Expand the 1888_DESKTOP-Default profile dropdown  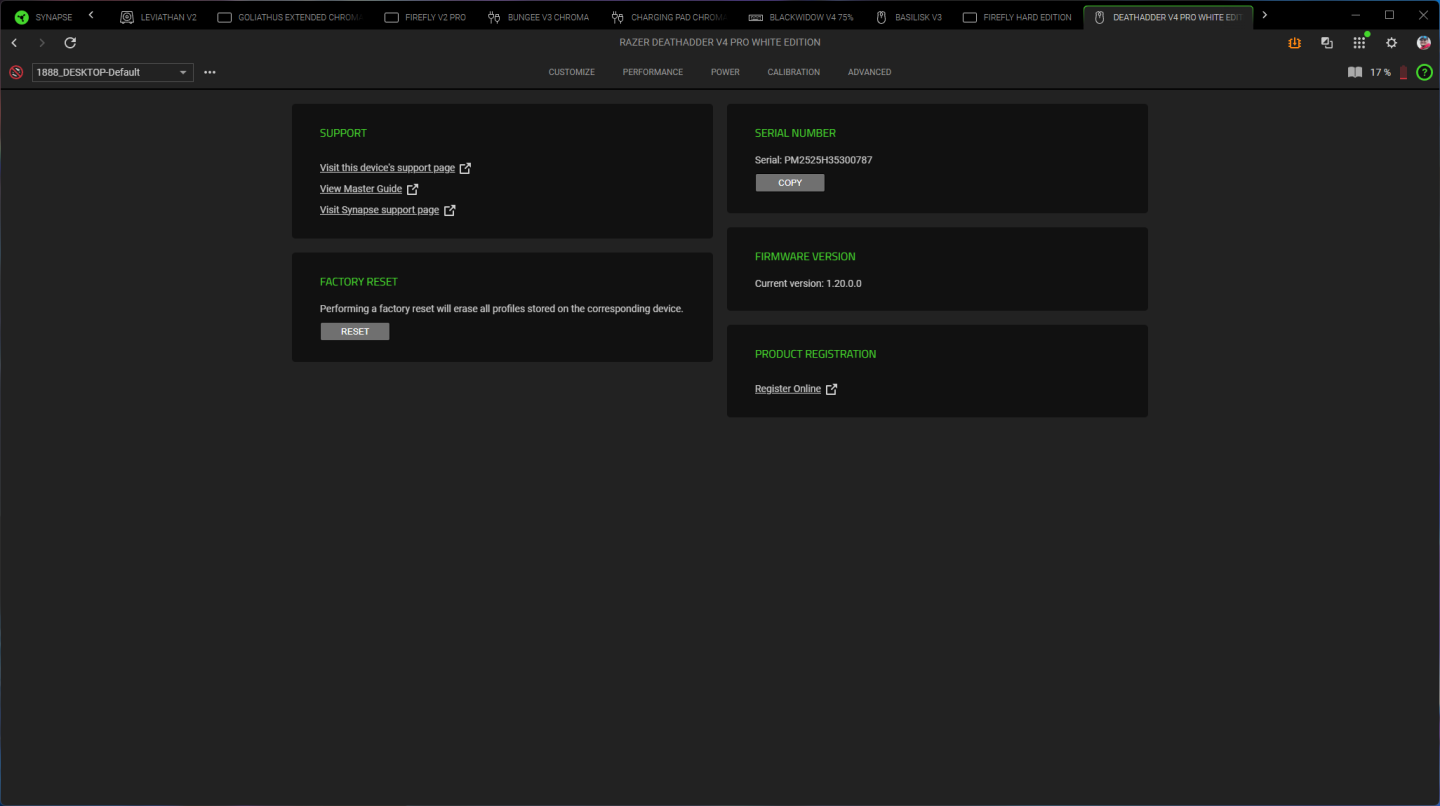(113, 72)
